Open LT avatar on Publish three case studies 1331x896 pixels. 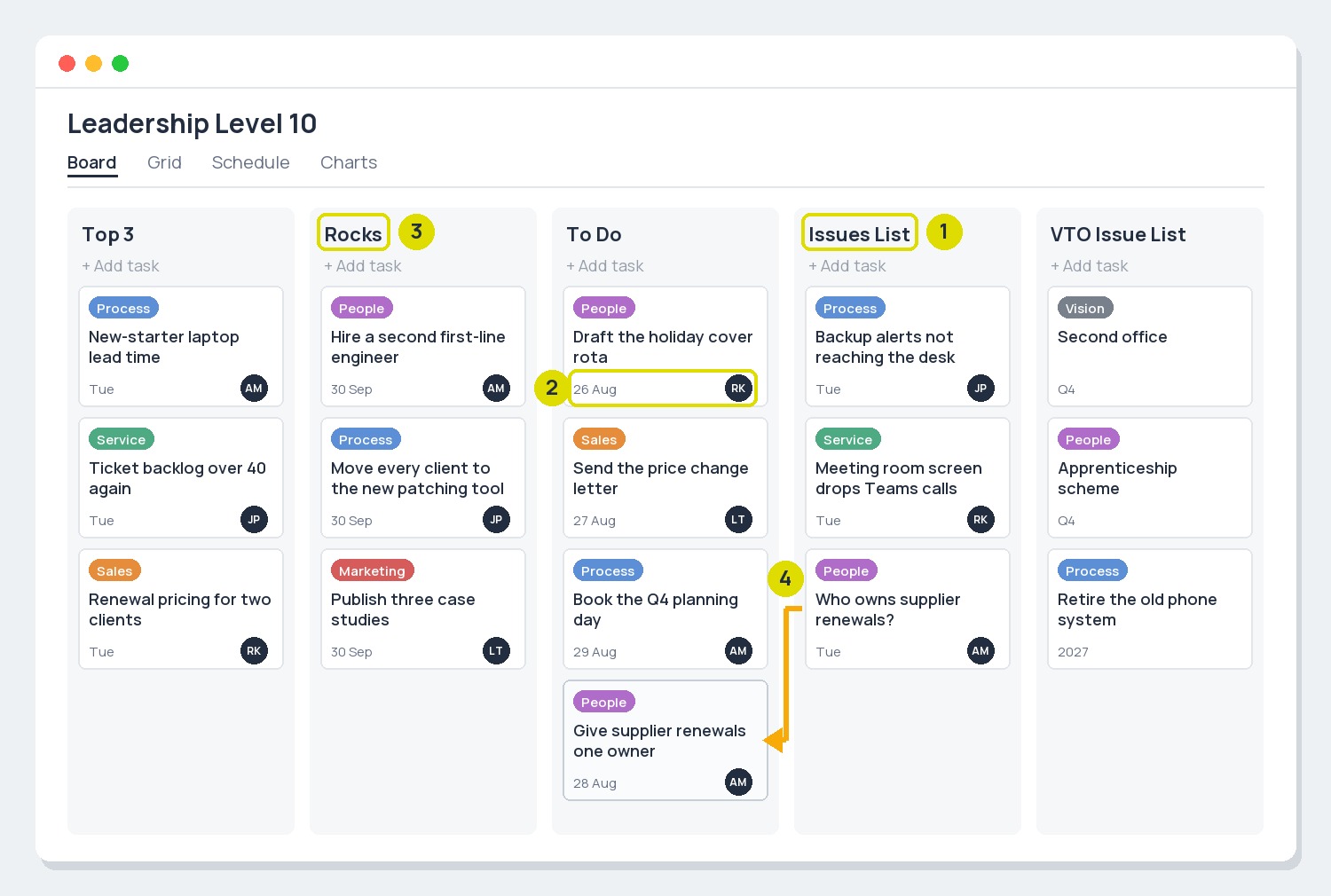(496, 650)
